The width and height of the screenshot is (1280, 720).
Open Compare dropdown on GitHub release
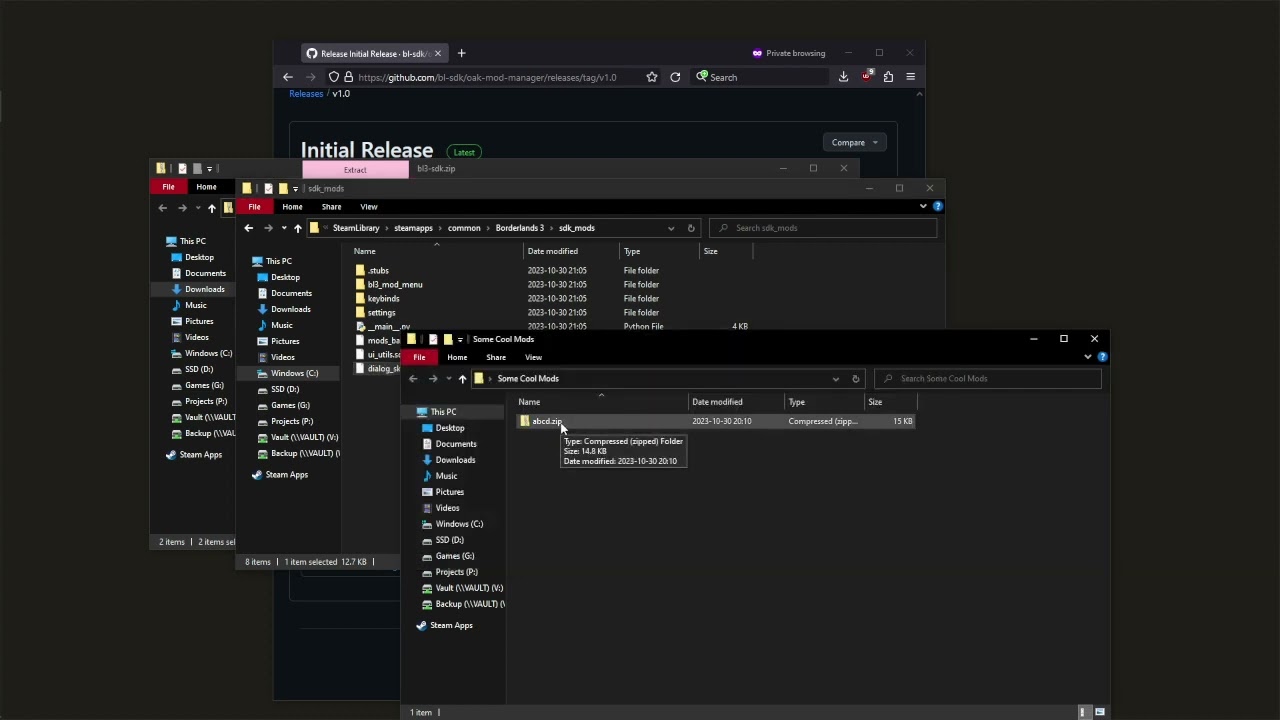tap(855, 142)
